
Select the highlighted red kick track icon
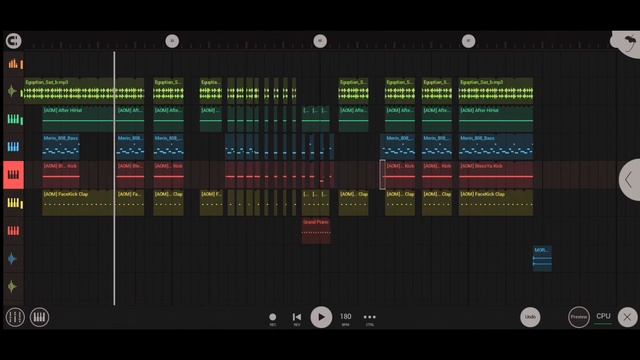pyautogui.click(x=13, y=175)
